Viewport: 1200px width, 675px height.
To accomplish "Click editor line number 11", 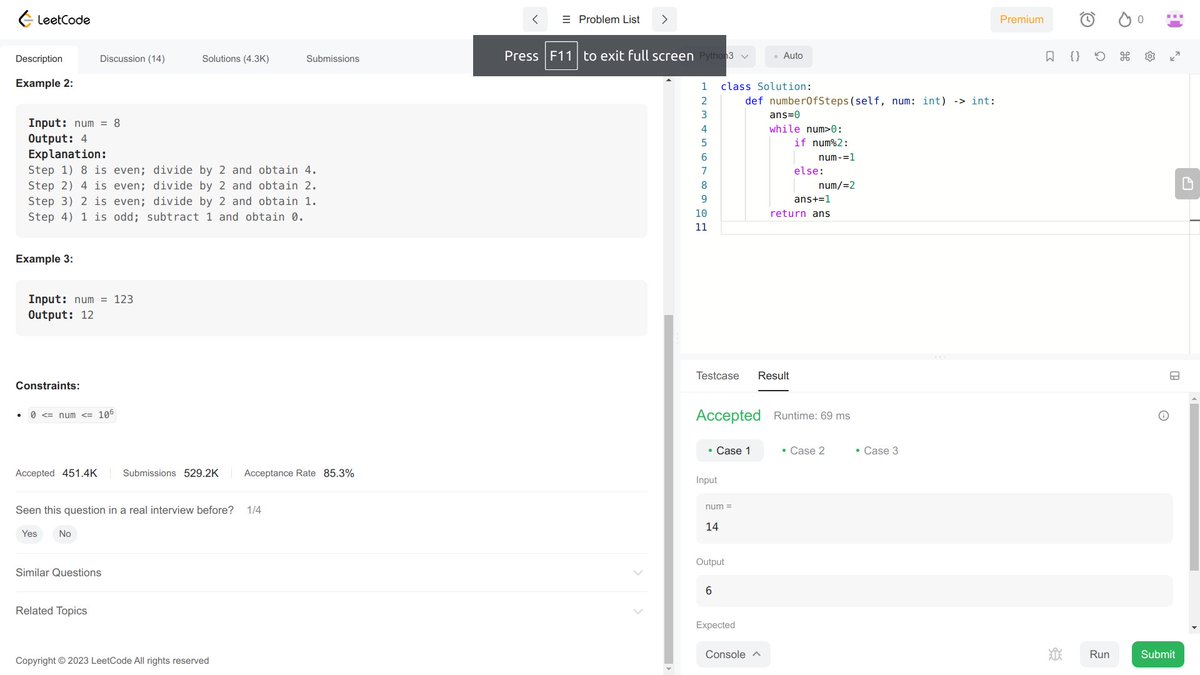I will (701, 227).
